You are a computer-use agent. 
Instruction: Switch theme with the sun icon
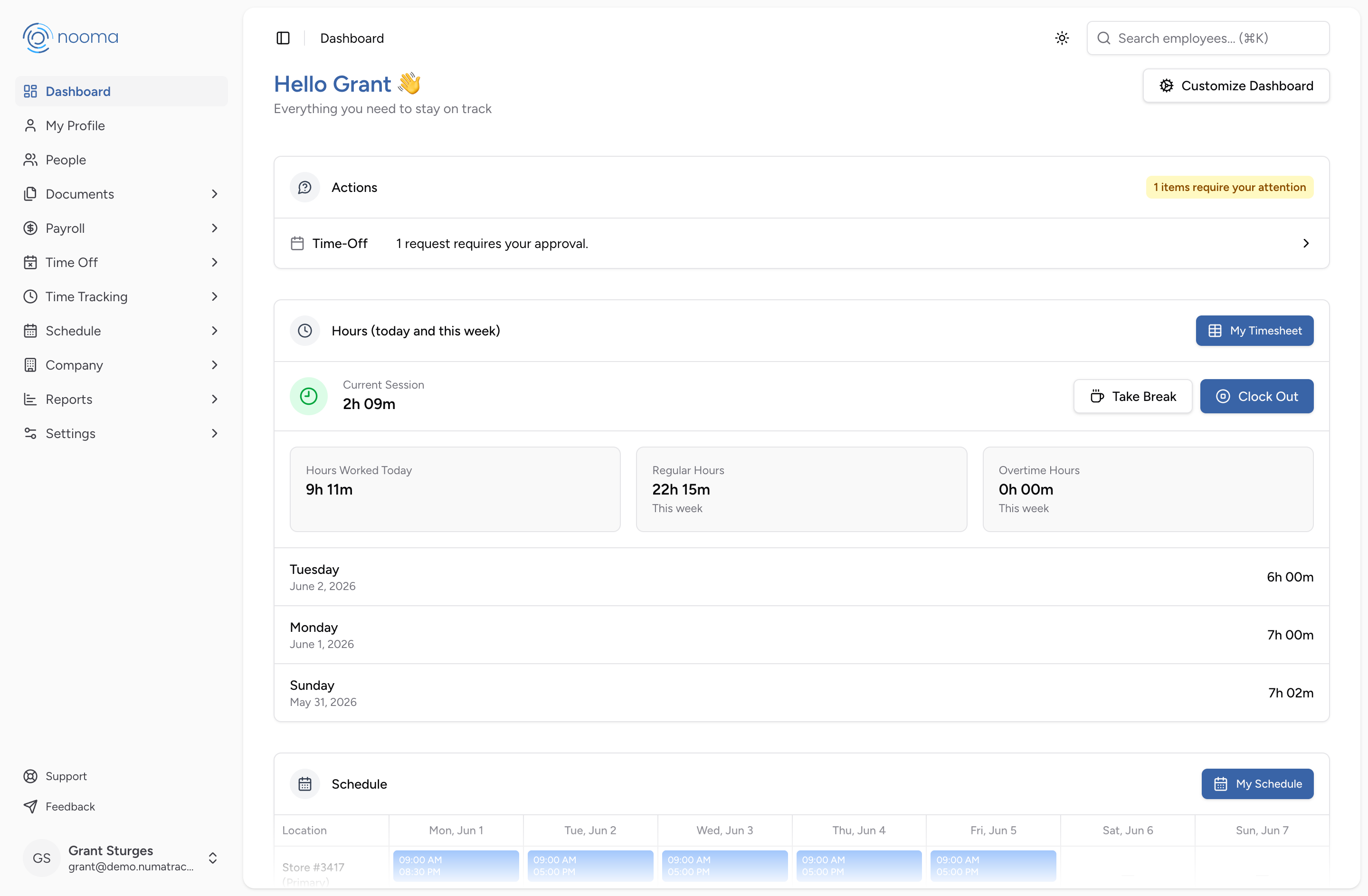pyautogui.click(x=1062, y=38)
